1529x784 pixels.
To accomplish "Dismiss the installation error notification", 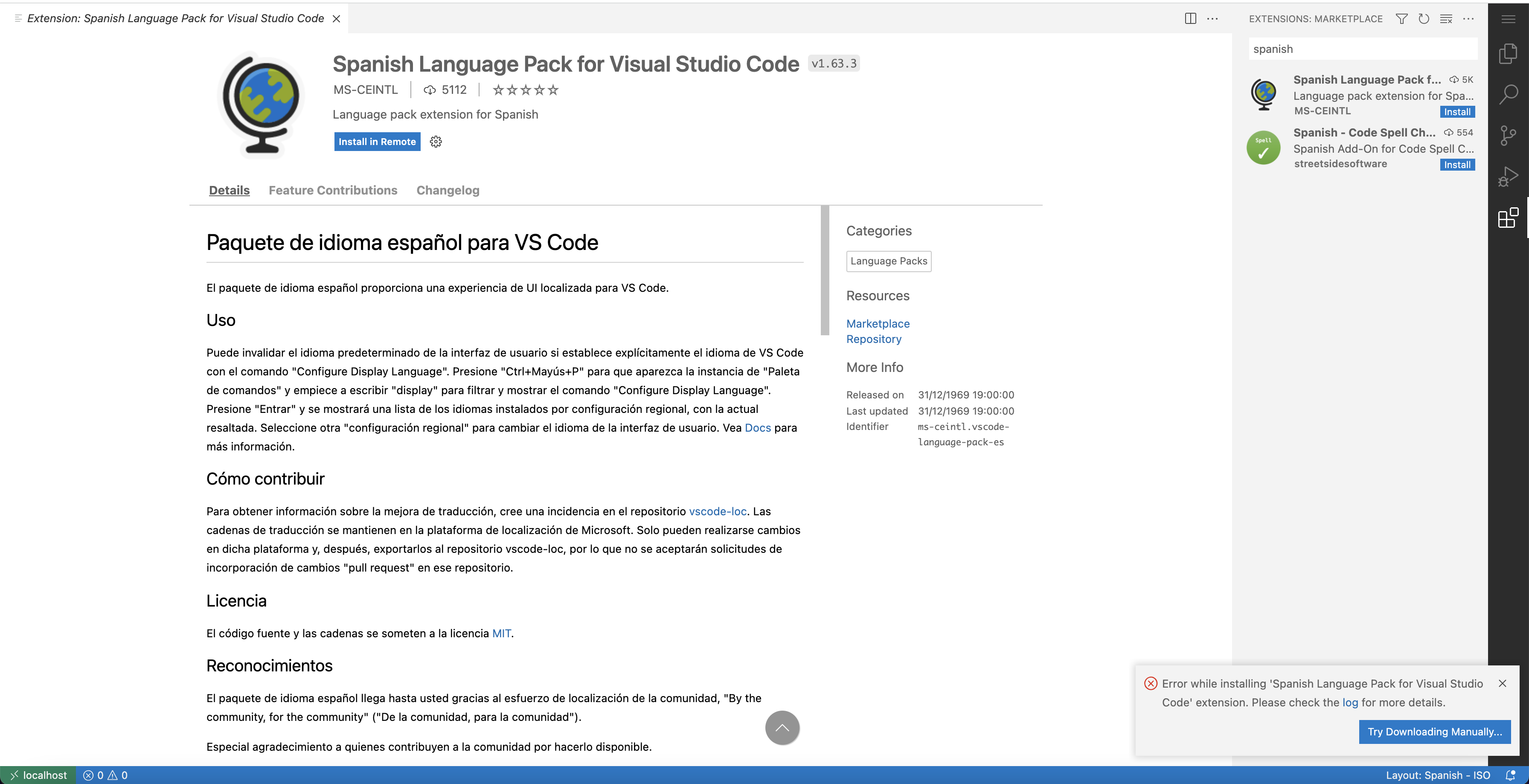I will coord(1502,684).
